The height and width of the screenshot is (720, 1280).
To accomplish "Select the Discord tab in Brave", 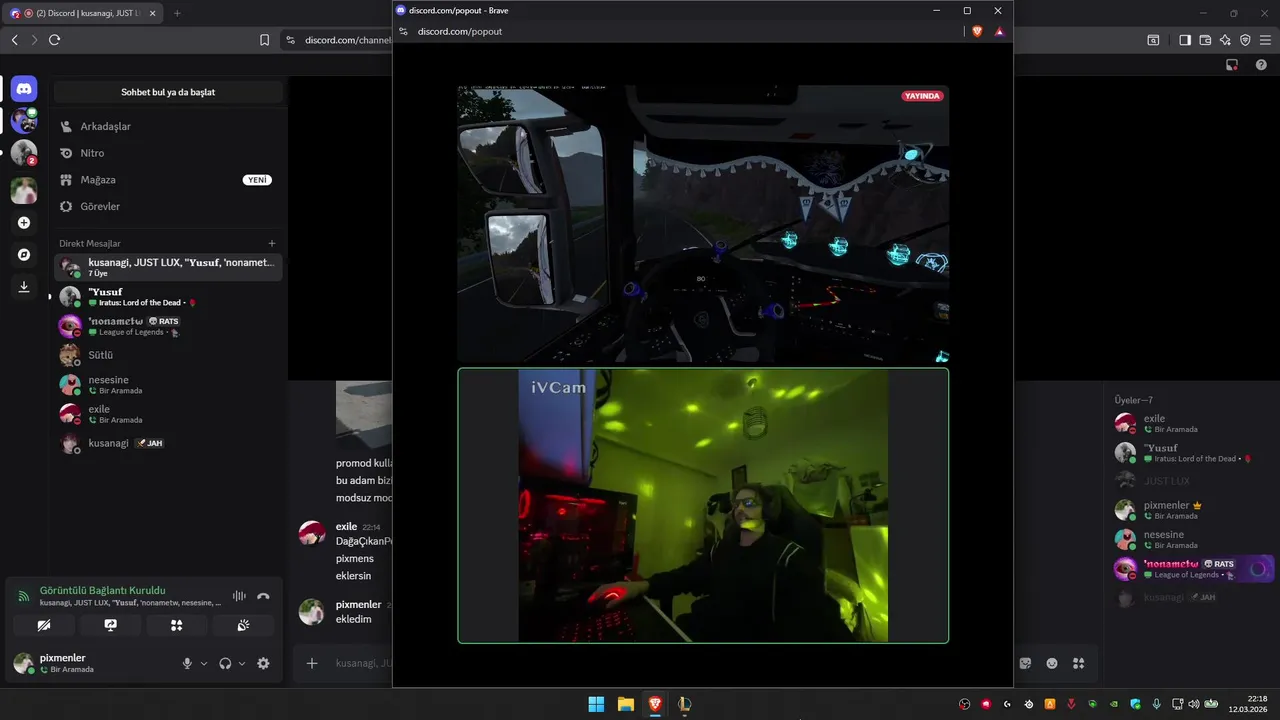I will pos(85,13).
